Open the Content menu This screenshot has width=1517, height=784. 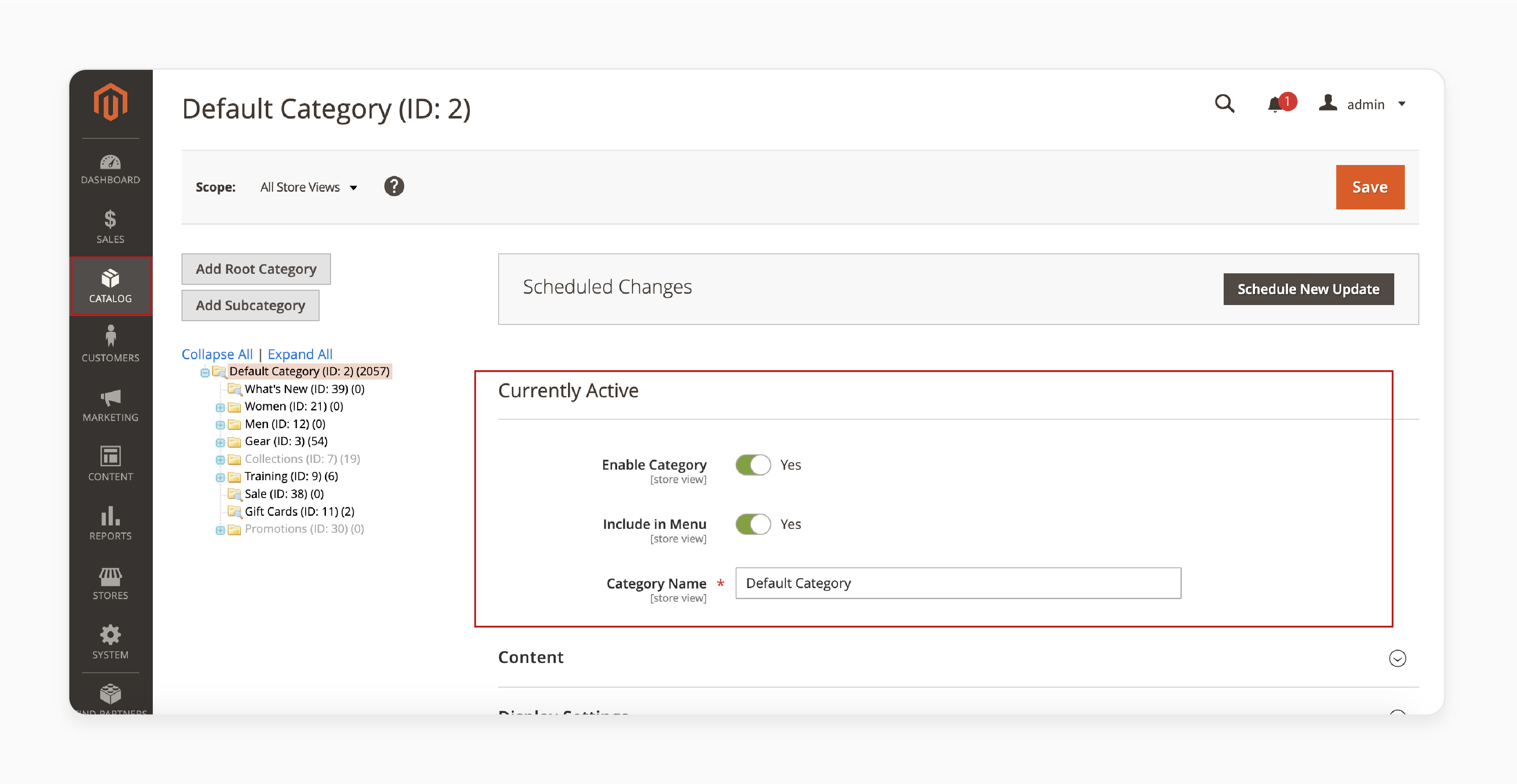tap(110, 464)
